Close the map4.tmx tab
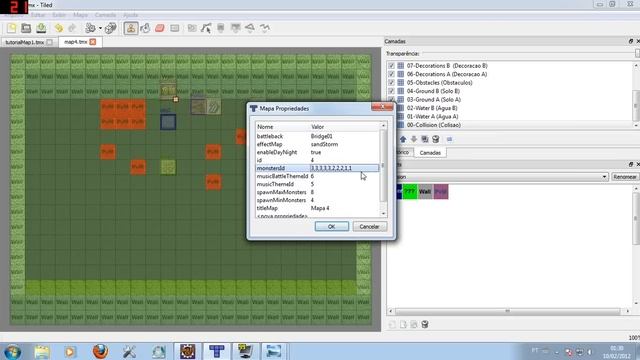Image resolution: width=640 pixels, height=360 pixels. 93,42
